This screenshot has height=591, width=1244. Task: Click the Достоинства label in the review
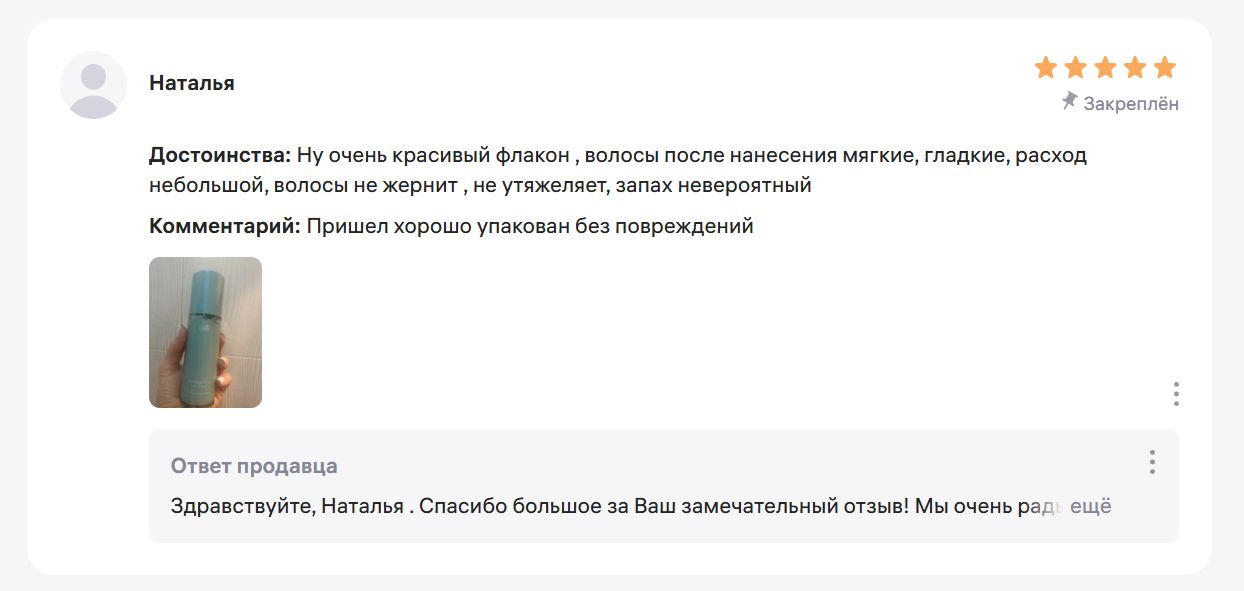pyautogui.click(x=220, y=156)
